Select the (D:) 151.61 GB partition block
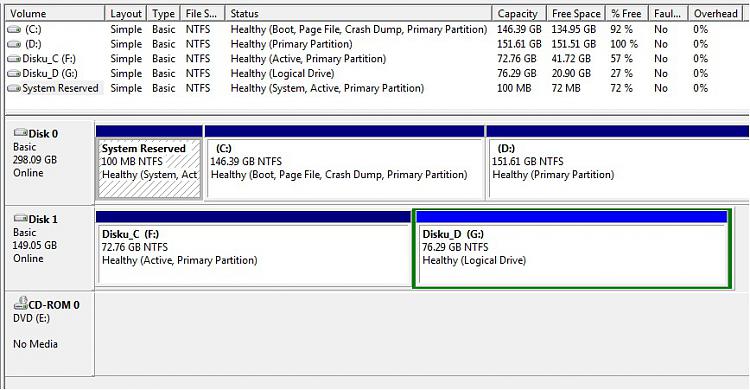Screen dimensions: 750x390 point(618,162)
